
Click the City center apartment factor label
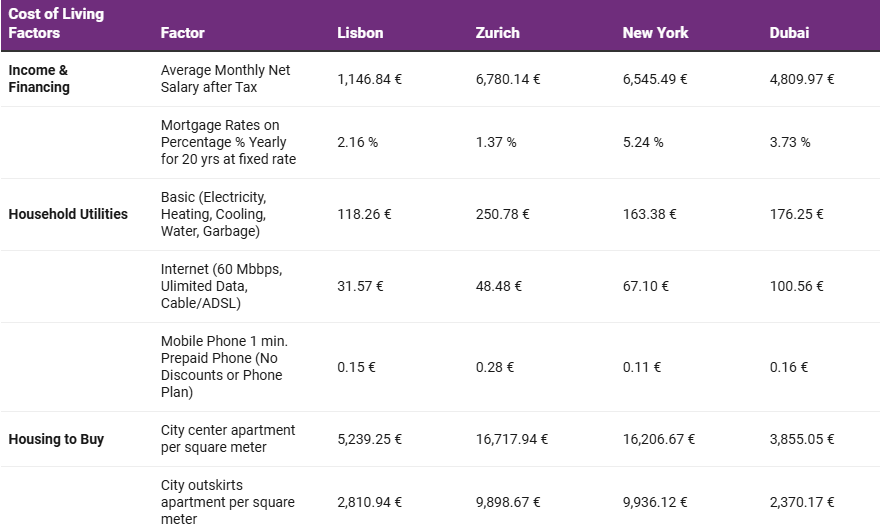pos(228,439)
